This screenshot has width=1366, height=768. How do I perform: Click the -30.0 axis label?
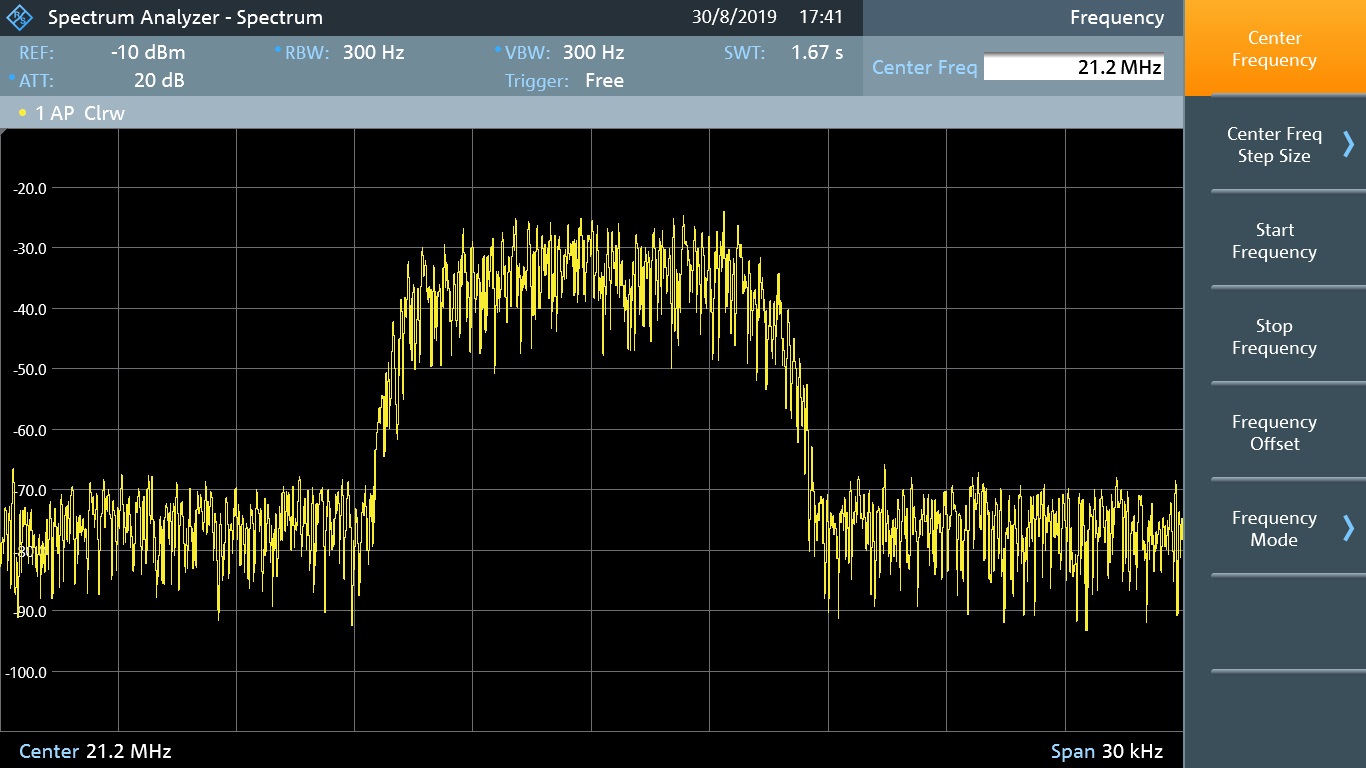pos(30,248)
